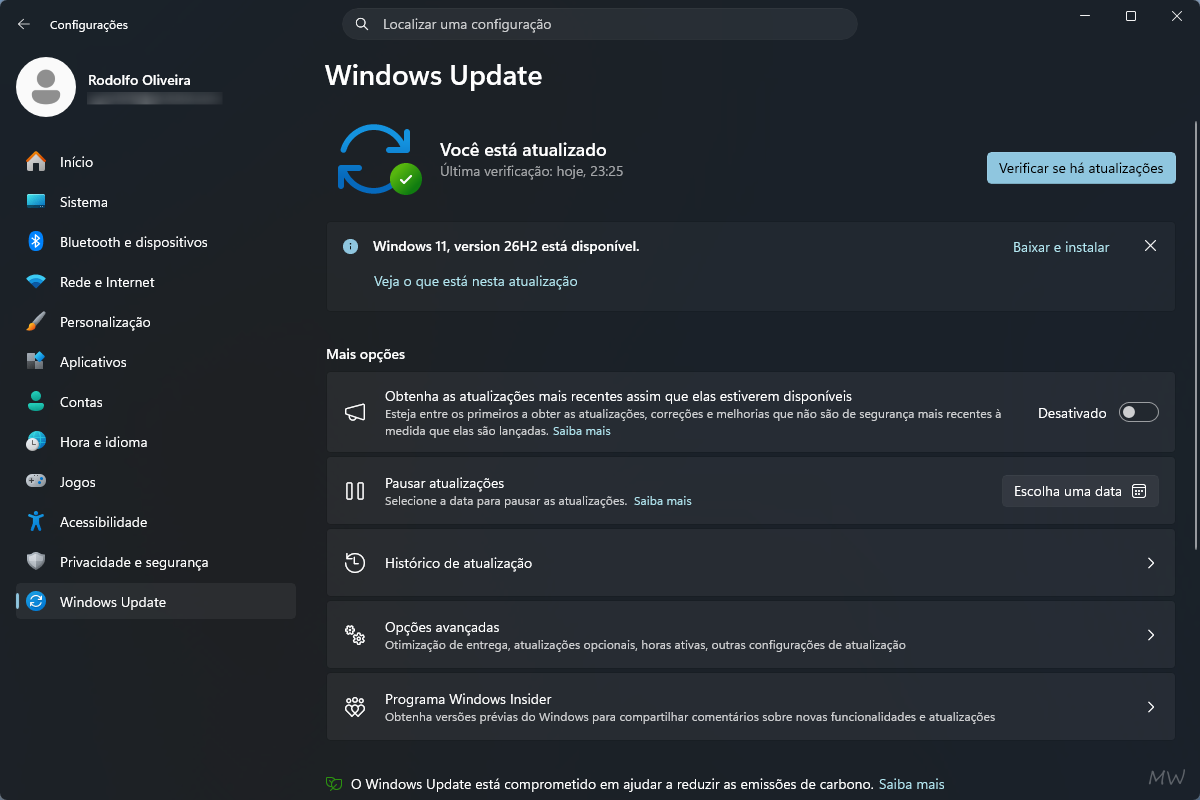The width and height of the screenshot is (1200, 800).
Task: Click the Rede e Internet Wi-Fi icon
Action: pos(36,282)
